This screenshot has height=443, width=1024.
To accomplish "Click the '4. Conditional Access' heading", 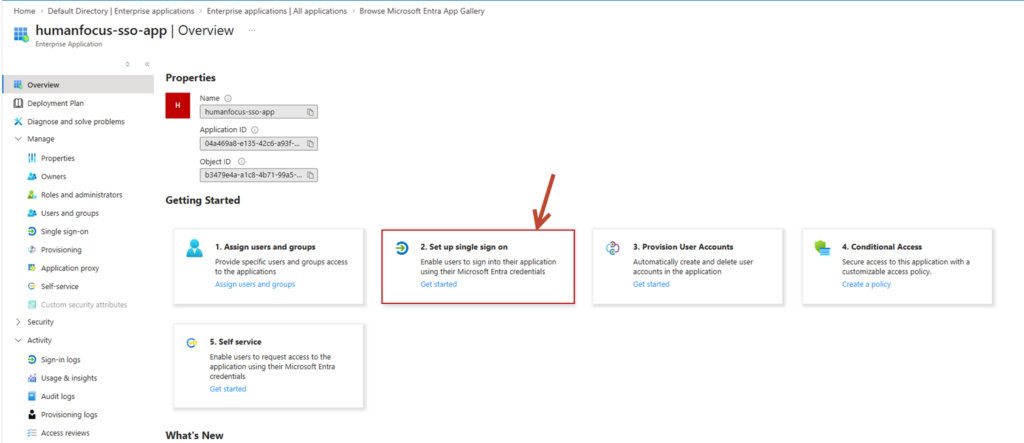I will pos(882,247).
